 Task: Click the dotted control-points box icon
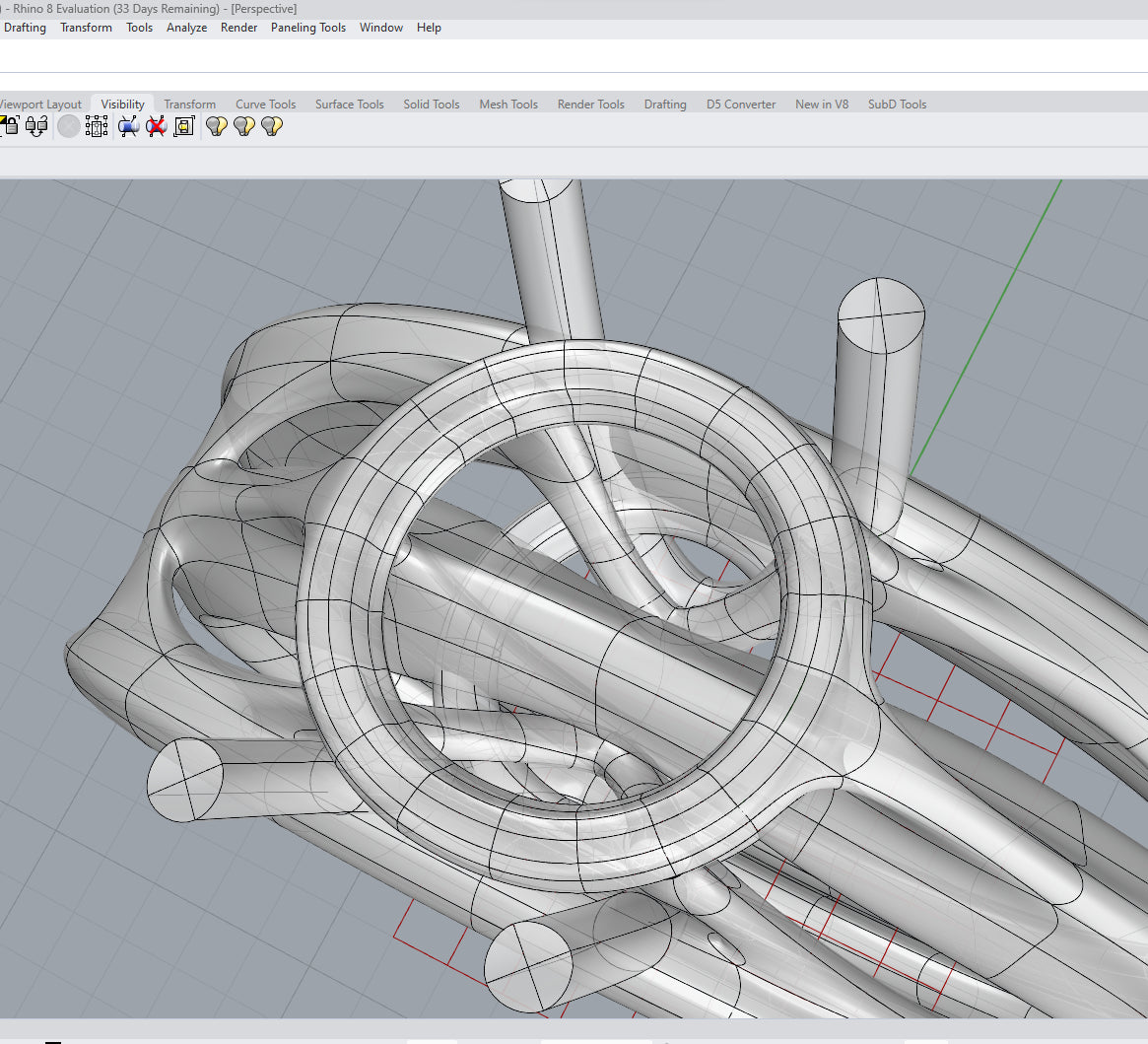(x=97, y=126)
